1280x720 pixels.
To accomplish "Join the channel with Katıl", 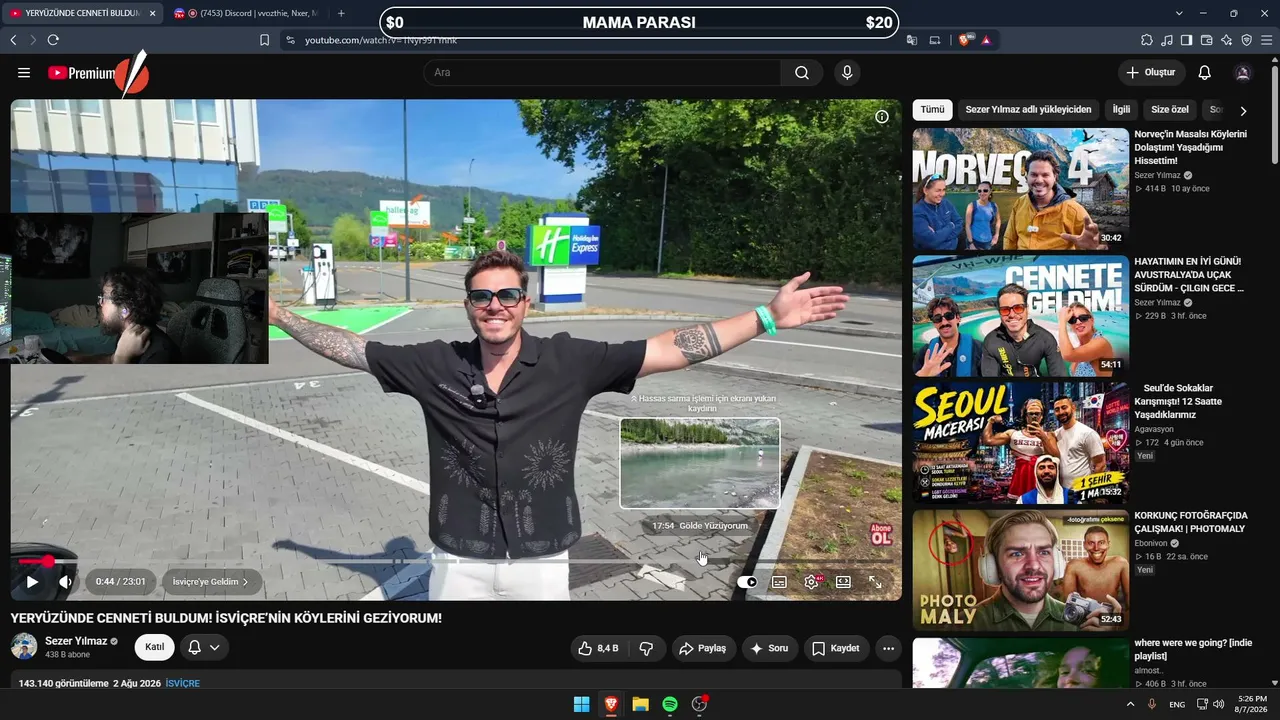I will click(x=155, y=647).
